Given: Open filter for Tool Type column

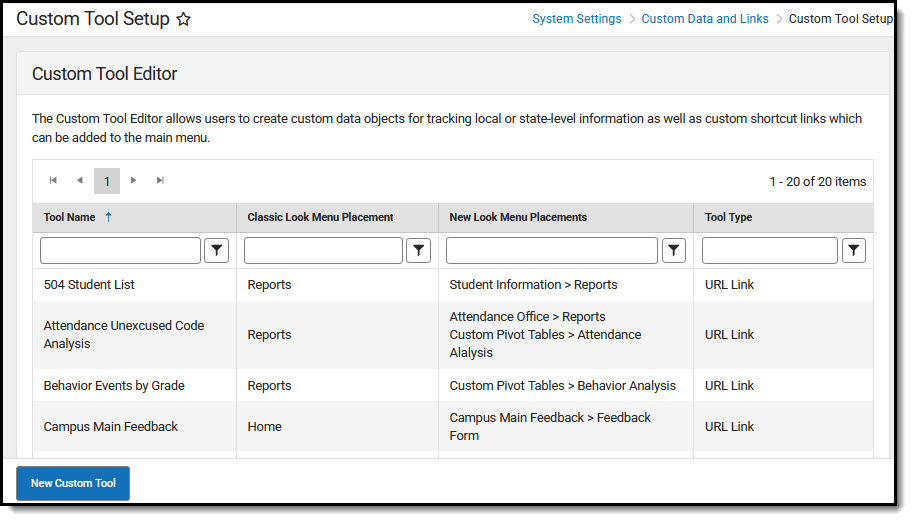Looking at the screenshot, I should pos(853,251).
